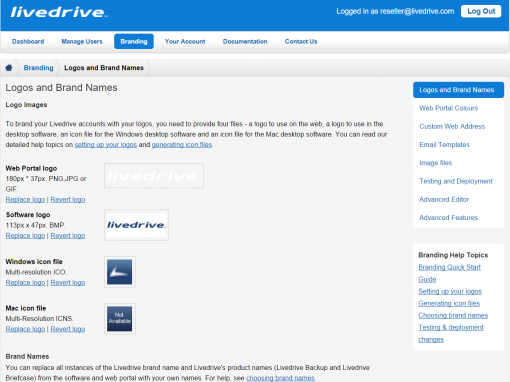
Task: Replace the Windows icon file
Action: pos(25,283)
